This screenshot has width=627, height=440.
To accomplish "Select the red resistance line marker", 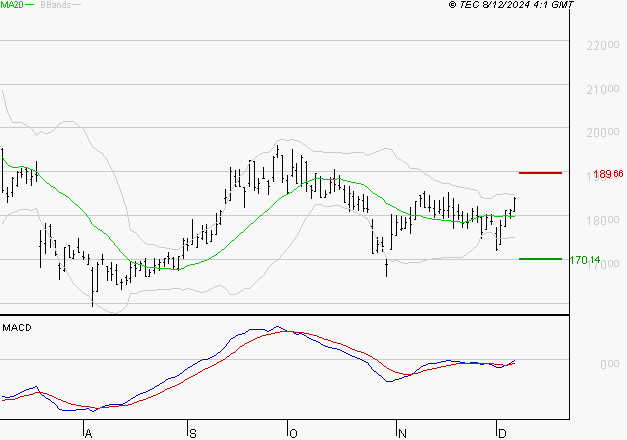I will click(541, 173).
